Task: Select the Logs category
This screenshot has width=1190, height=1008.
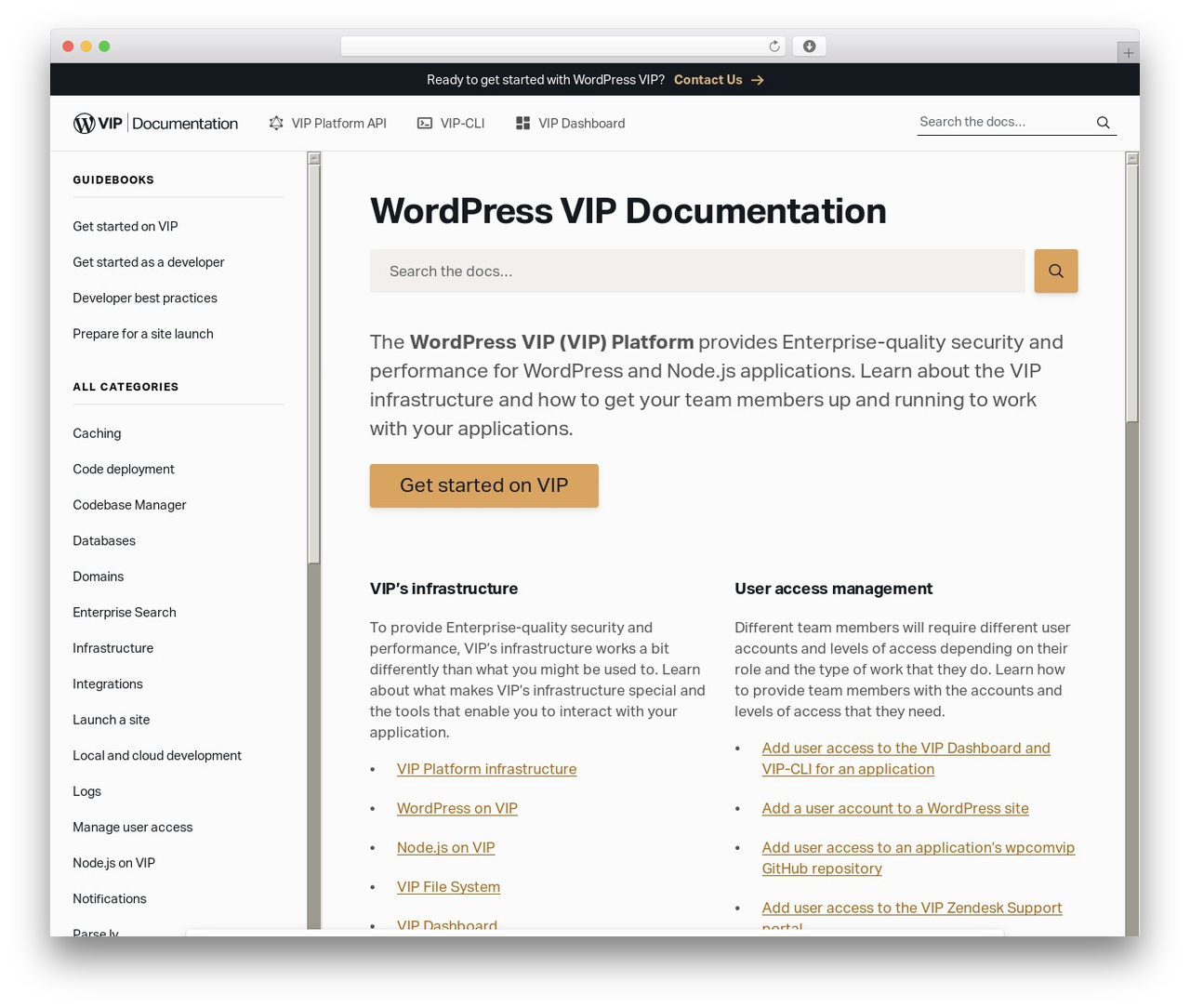Action: pyautogui.click(x=86, y=791)
